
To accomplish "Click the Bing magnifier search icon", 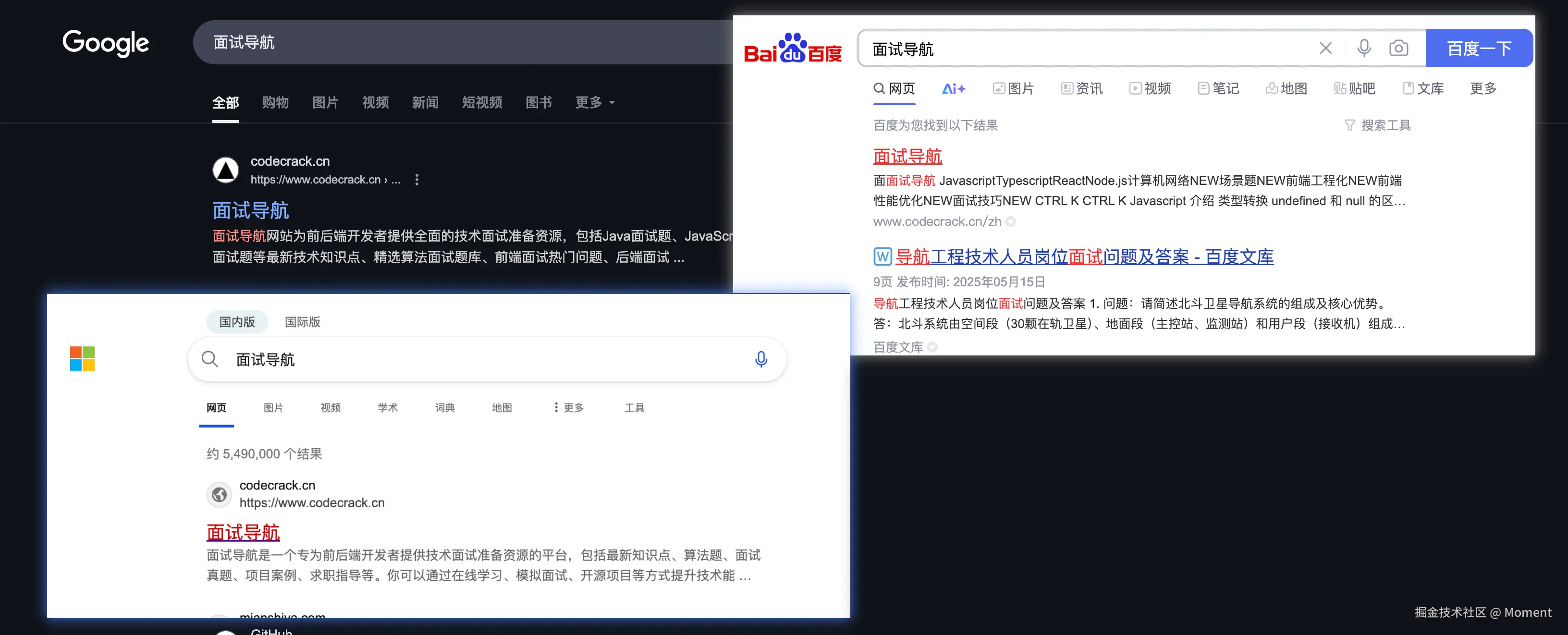I will tap(209, 359).
